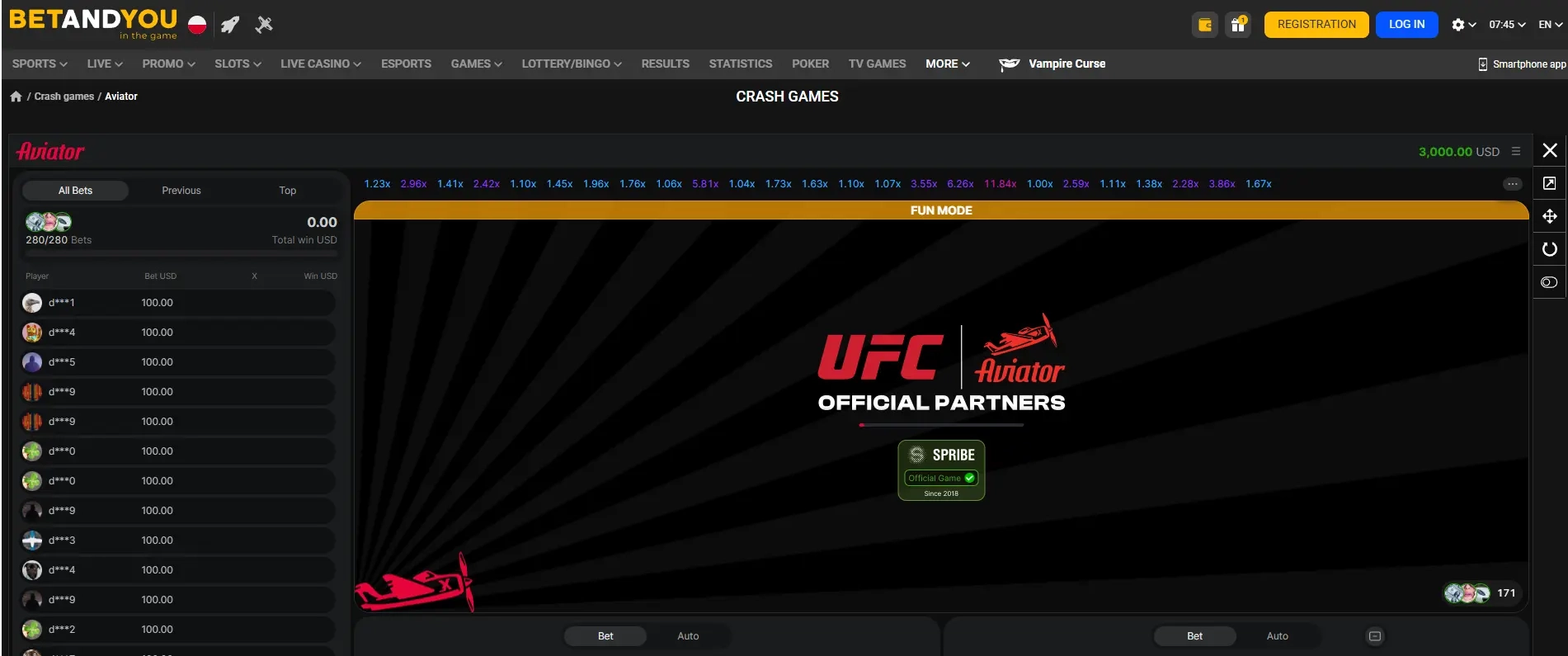Viewport: 1568px width, 656px height.
Task: Remove second bet panel with minus icon
Action: 1374,636
